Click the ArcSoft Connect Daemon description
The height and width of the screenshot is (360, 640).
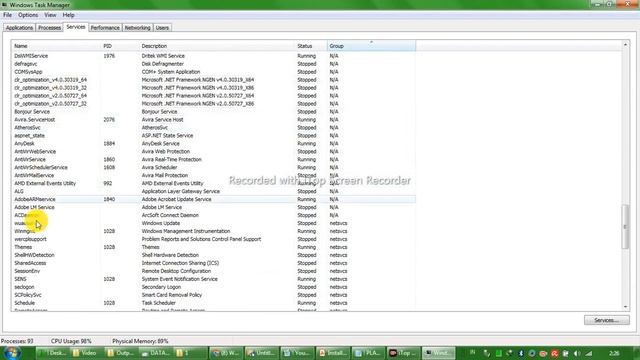click(170, 215)
